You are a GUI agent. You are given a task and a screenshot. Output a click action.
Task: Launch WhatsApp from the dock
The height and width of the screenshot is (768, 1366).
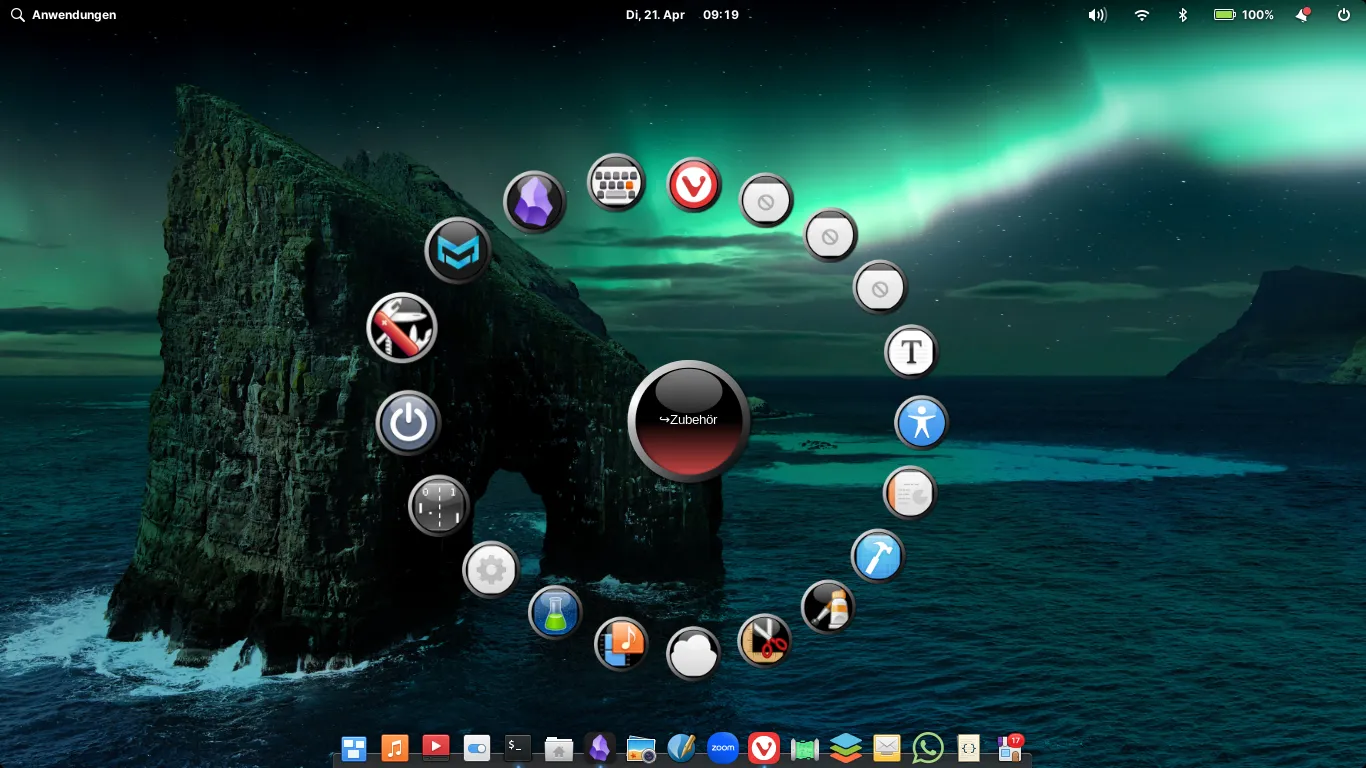point(928,748)
